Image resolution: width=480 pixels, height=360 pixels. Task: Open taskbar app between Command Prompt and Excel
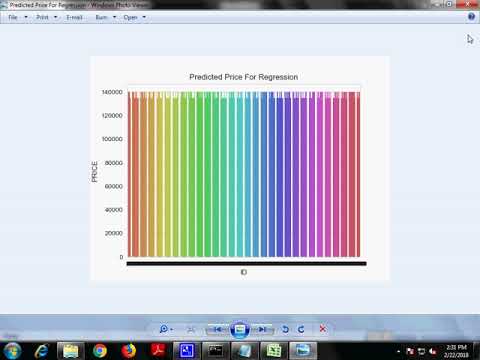pos(245,351)
